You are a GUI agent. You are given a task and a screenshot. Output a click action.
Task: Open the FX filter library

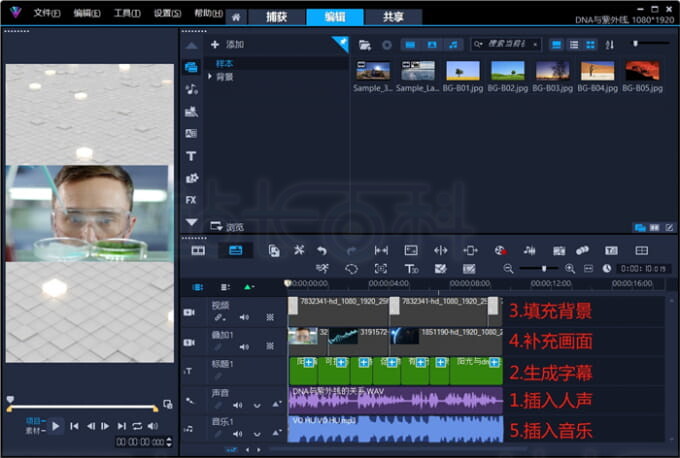[x=191, y=199]
